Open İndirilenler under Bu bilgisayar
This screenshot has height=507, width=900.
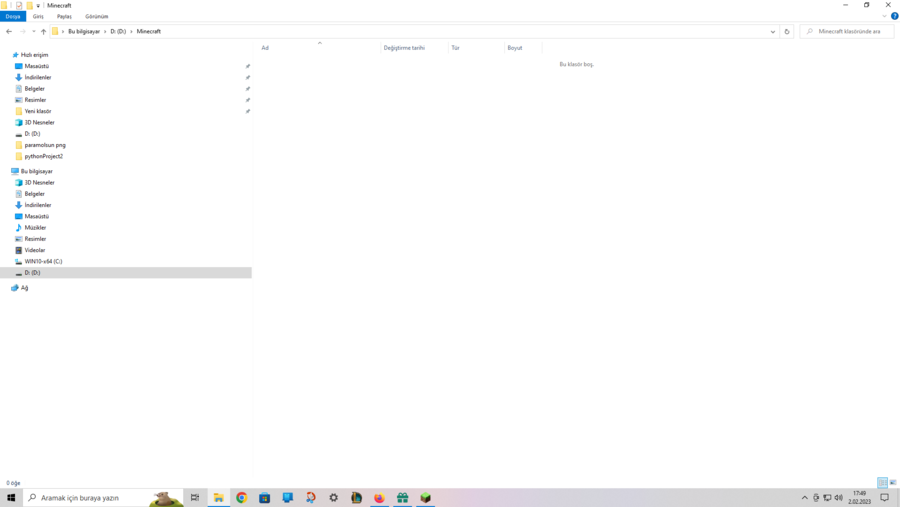(38, 205)
